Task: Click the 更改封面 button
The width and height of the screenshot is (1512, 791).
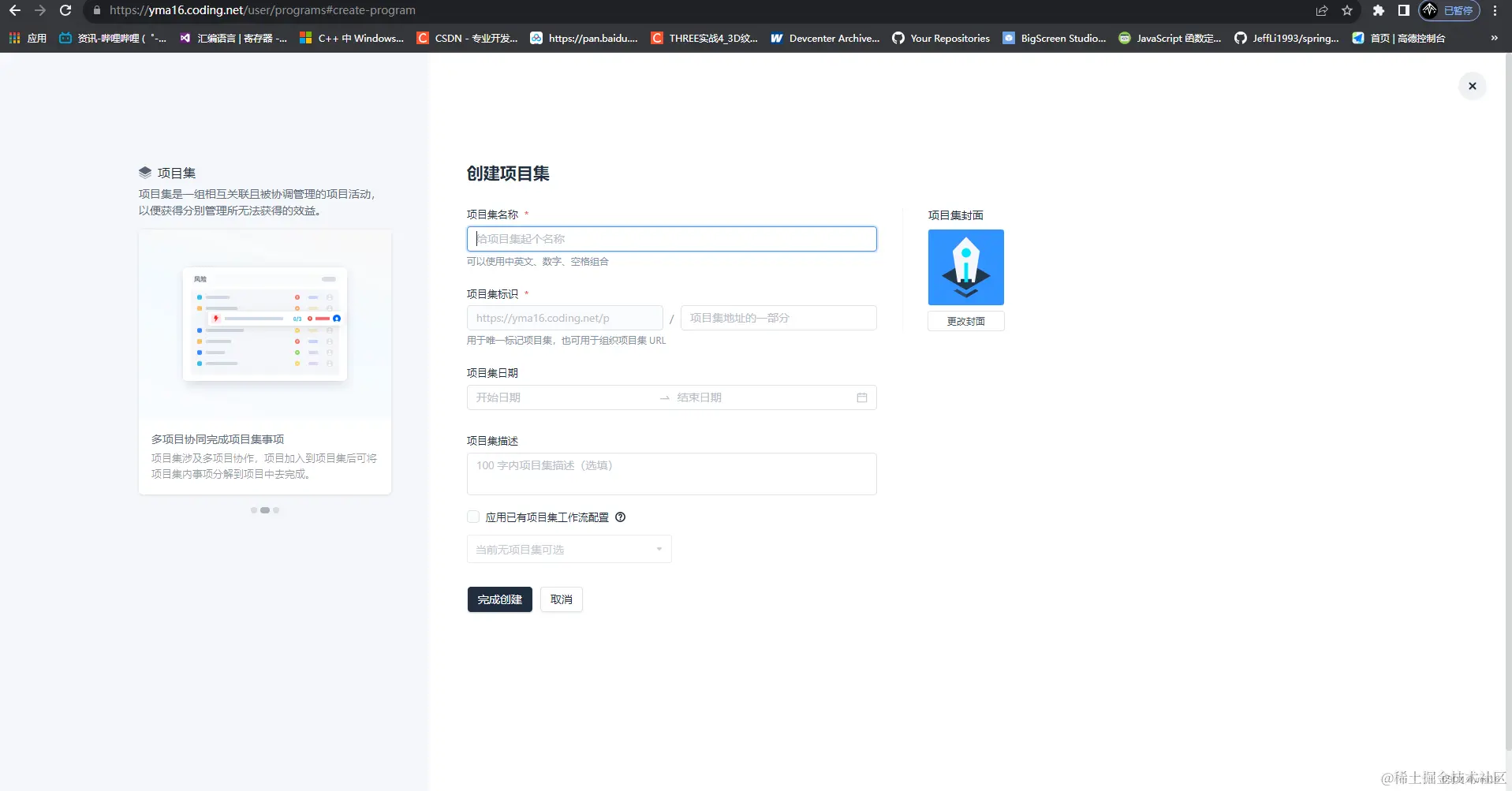Action: click(965, 321)
